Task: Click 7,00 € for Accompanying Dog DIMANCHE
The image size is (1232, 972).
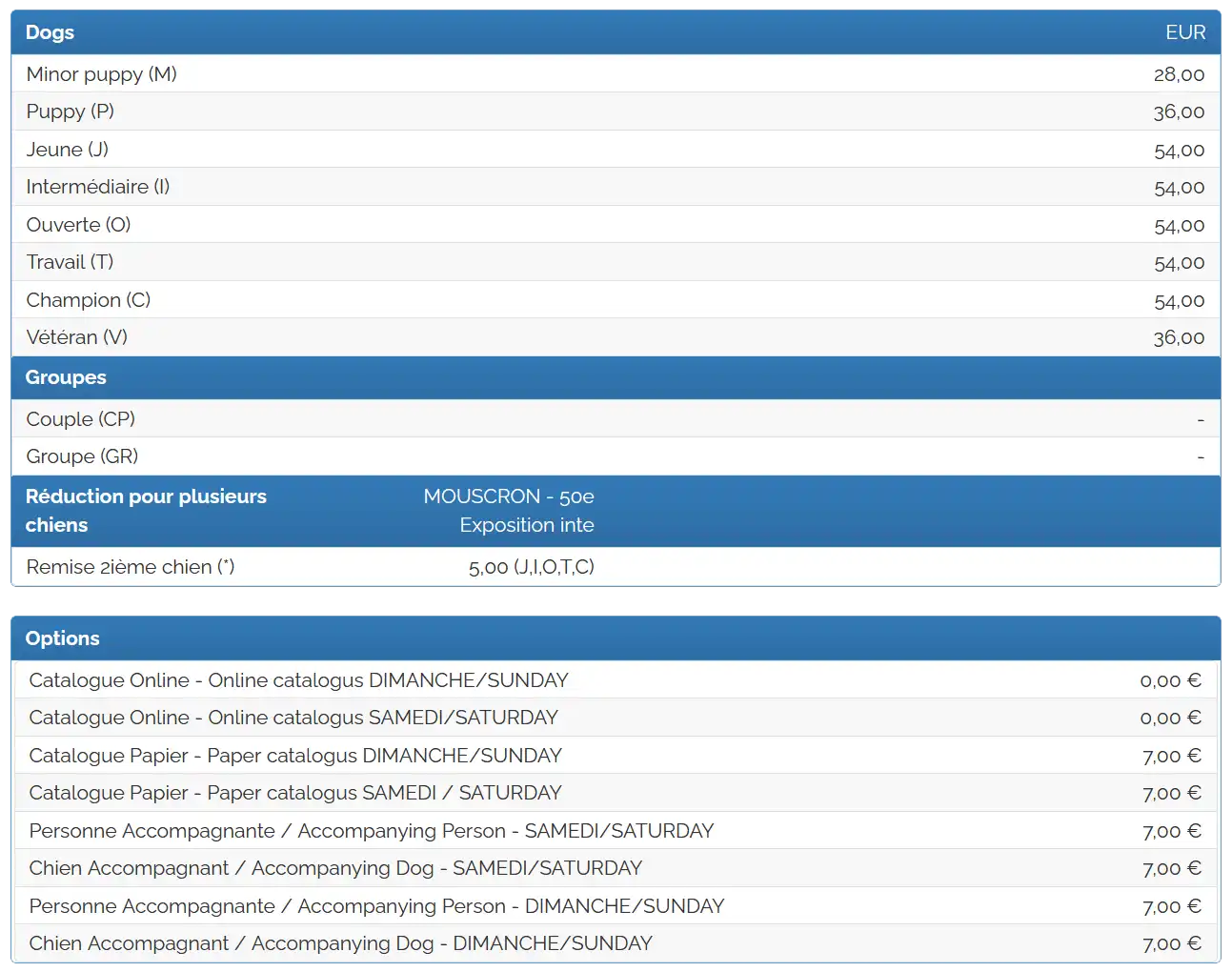Action: (1172, 943)
